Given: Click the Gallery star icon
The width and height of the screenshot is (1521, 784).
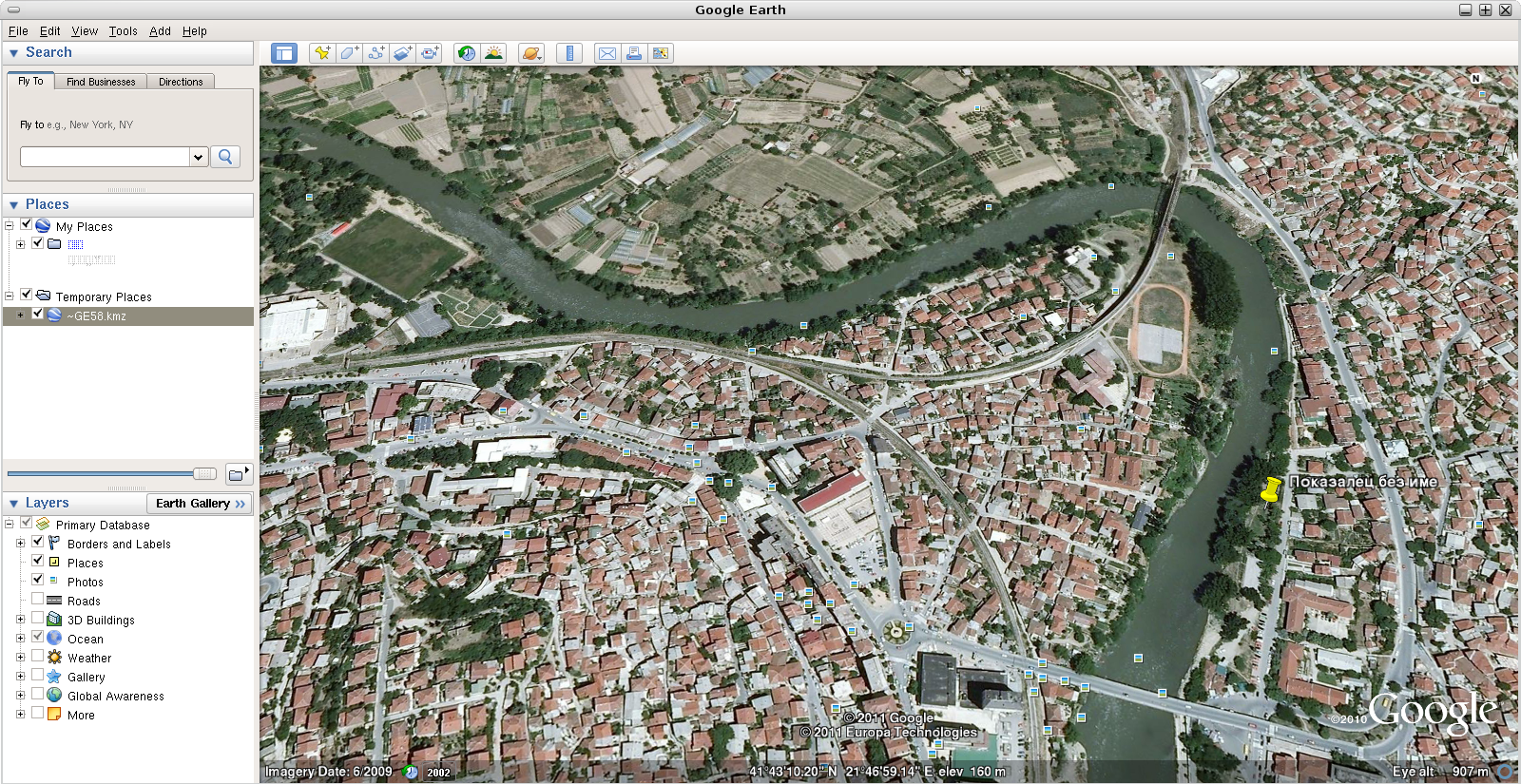Looking at the screenshot, I should (x=54, y=677).
